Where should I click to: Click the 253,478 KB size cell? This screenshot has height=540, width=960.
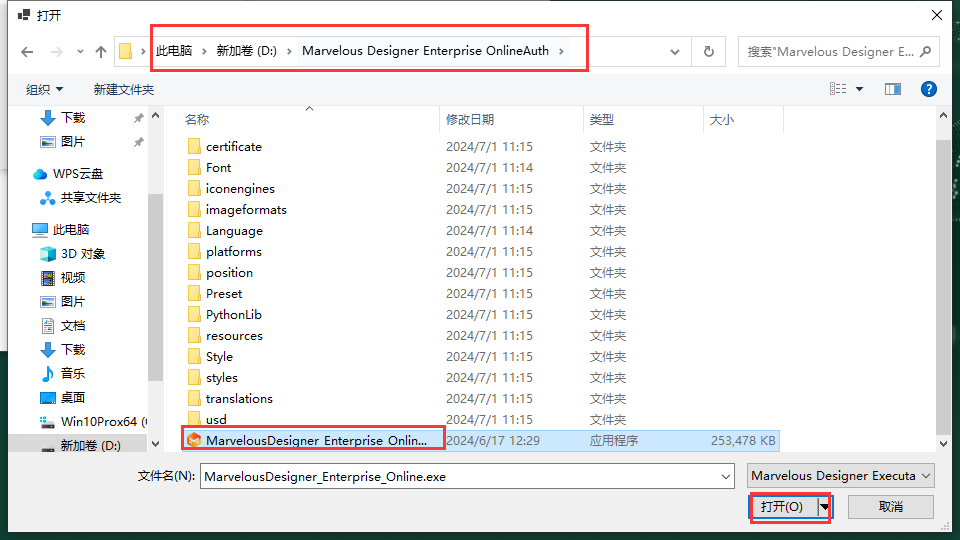click(x=743, y=441)
